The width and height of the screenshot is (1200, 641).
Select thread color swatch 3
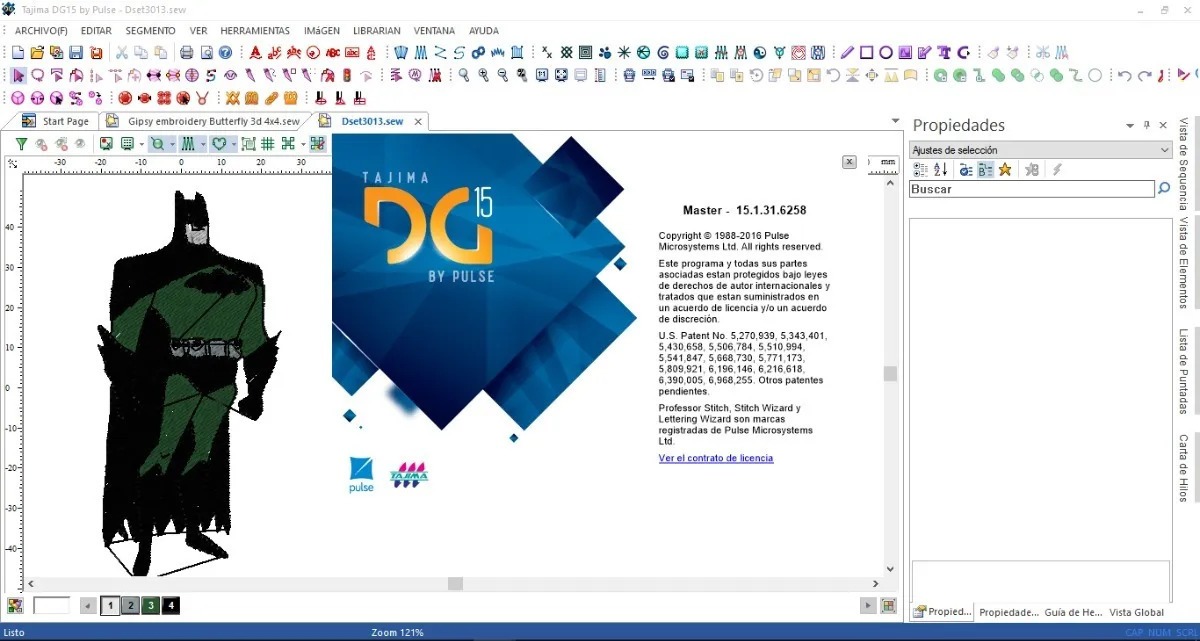[150, 605]
